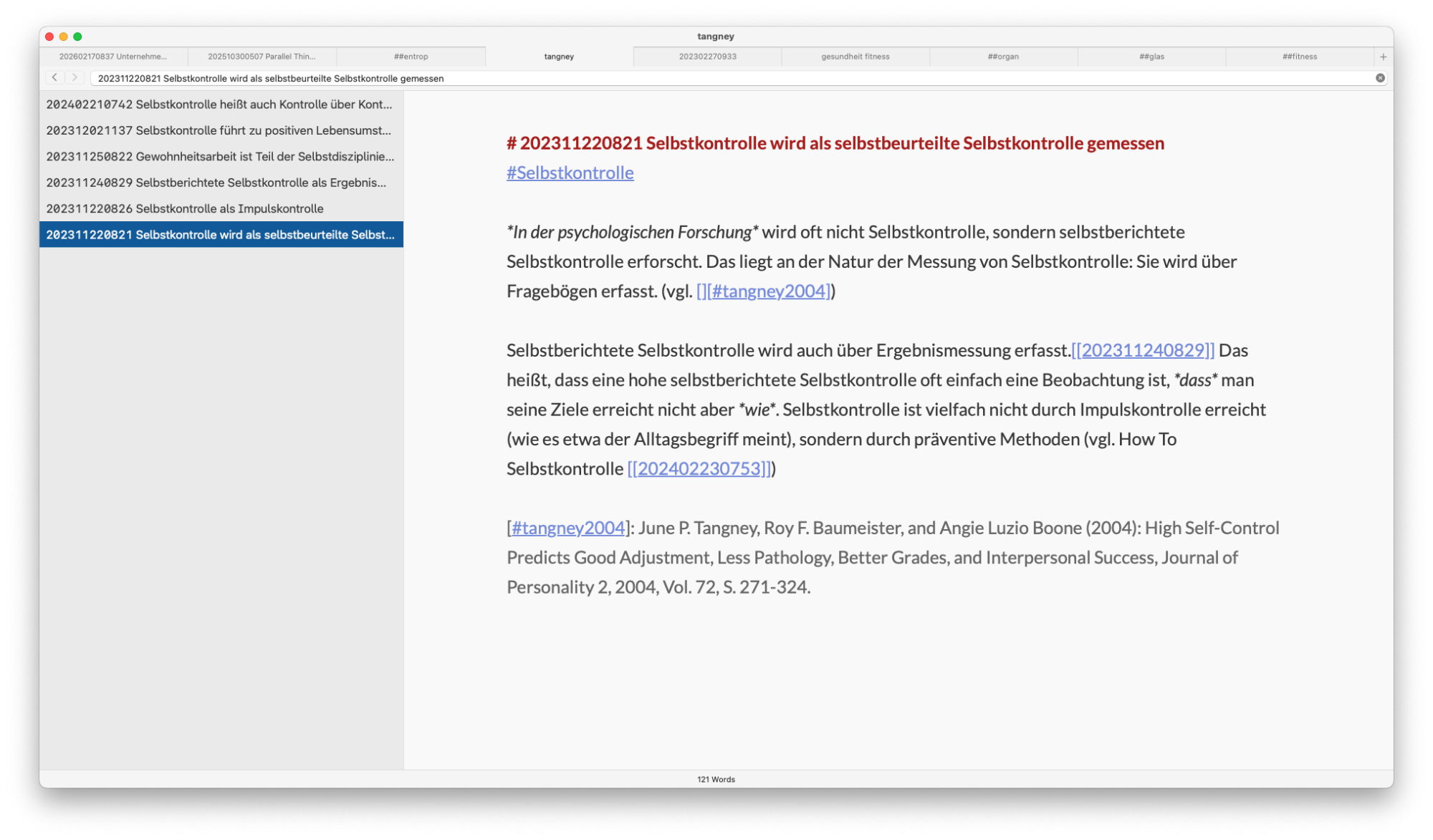Image resolution: width=1433 pixels, height=840 pixels.
Task: Click the green full-screen window button
Action: tap(77, 37)
